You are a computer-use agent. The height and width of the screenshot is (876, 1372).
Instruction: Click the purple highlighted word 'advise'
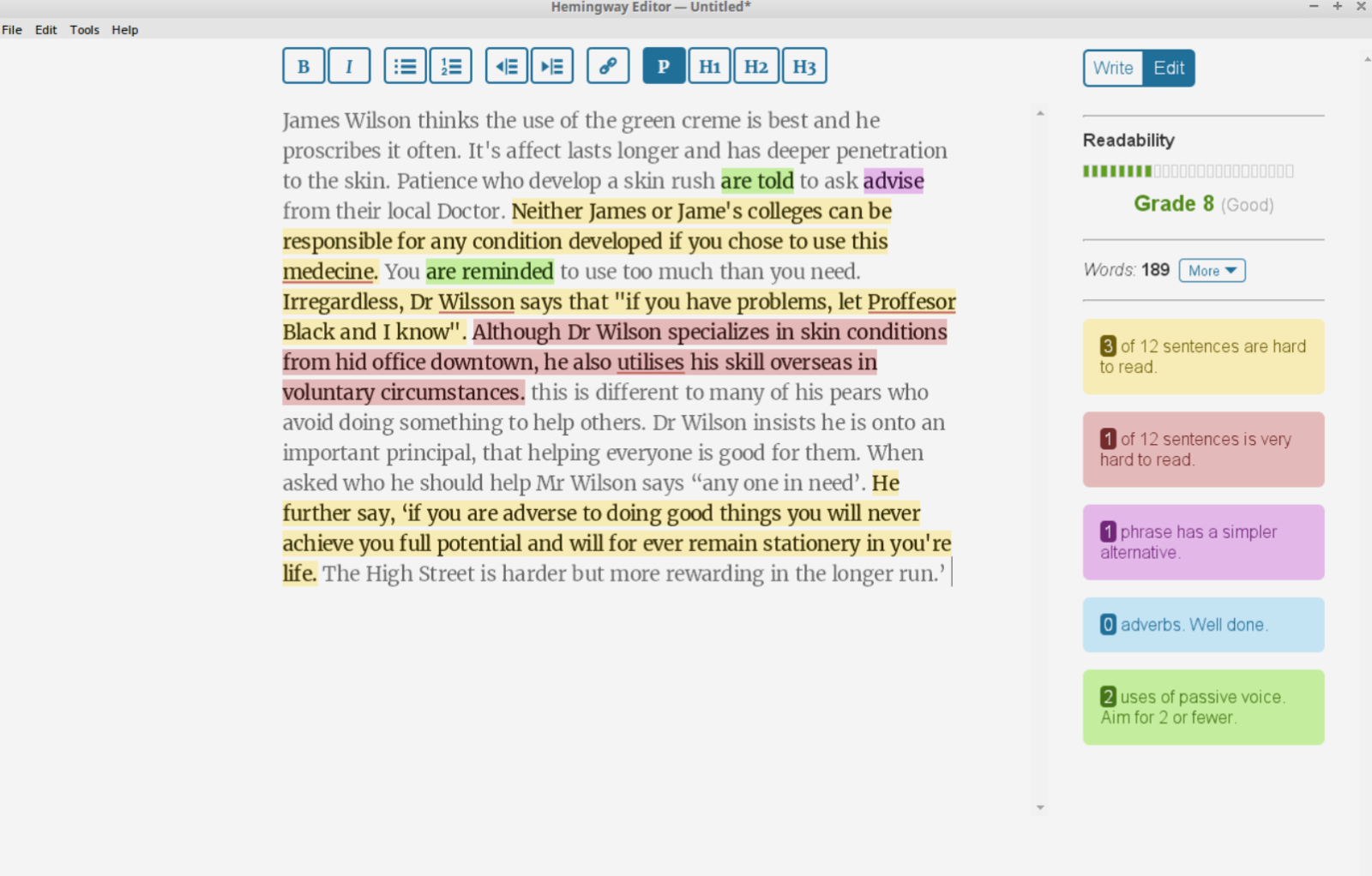(893, 181)
